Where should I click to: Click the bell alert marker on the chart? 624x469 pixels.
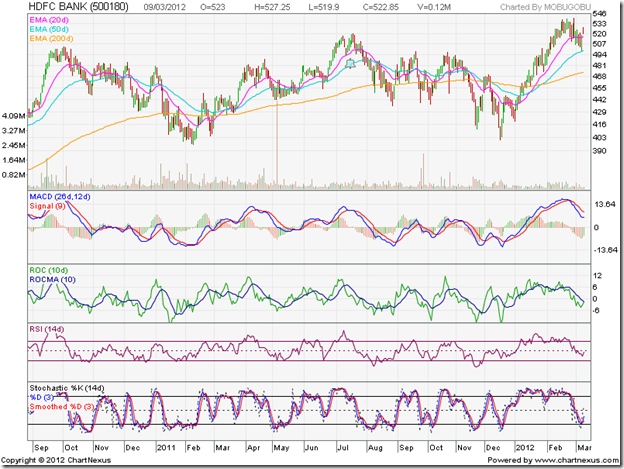tap(350, 63)
